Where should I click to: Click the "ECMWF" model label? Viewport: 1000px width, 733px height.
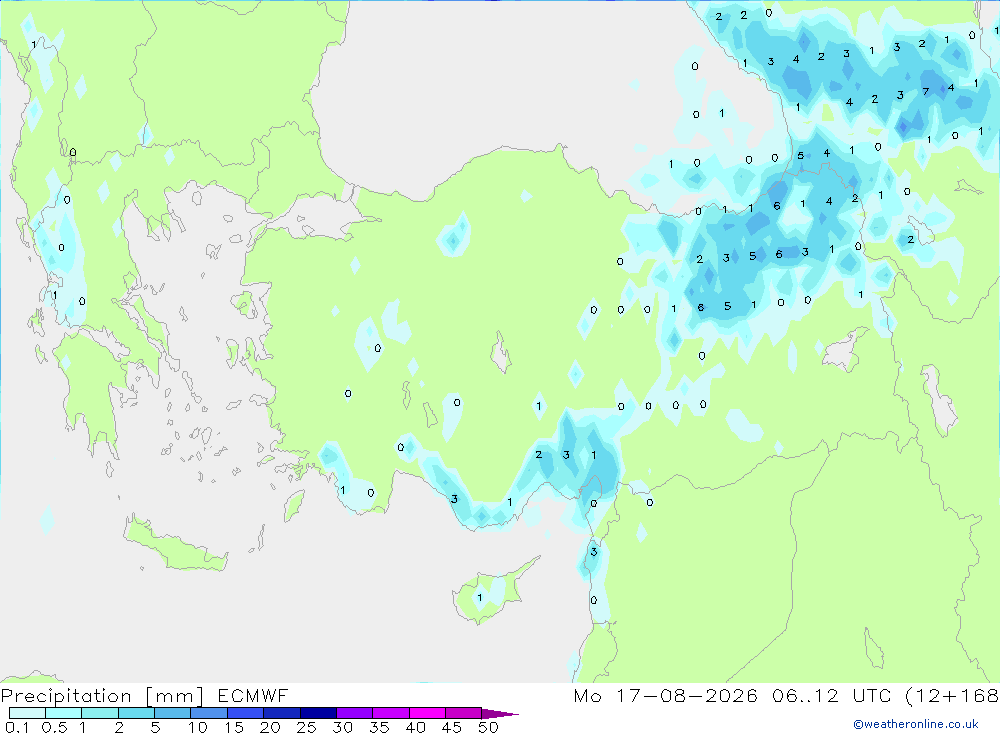coord(253,695)
